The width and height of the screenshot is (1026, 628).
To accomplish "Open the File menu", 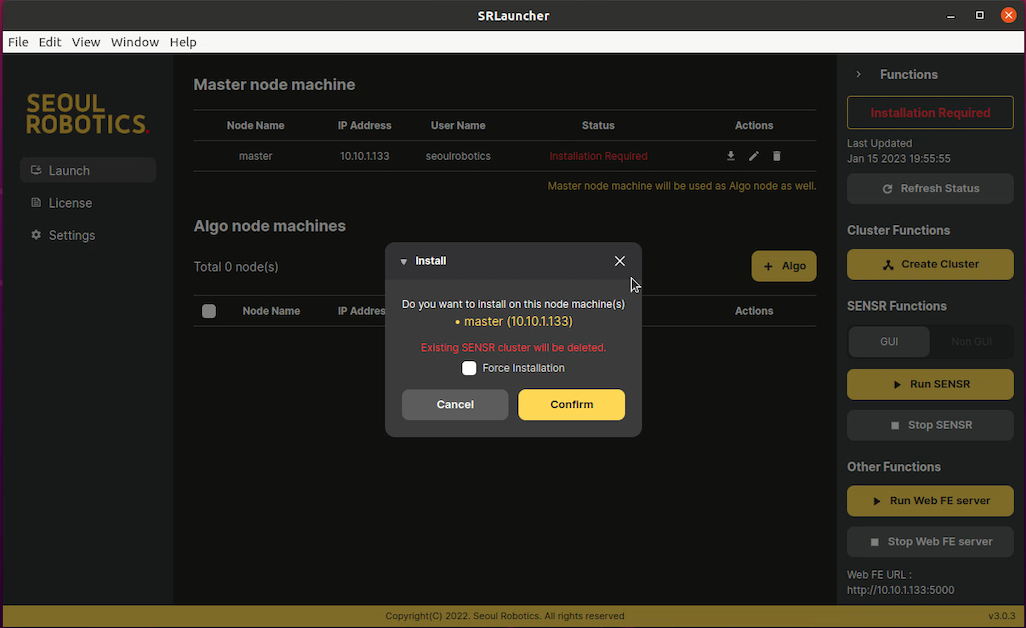I will tap(18, 42).
